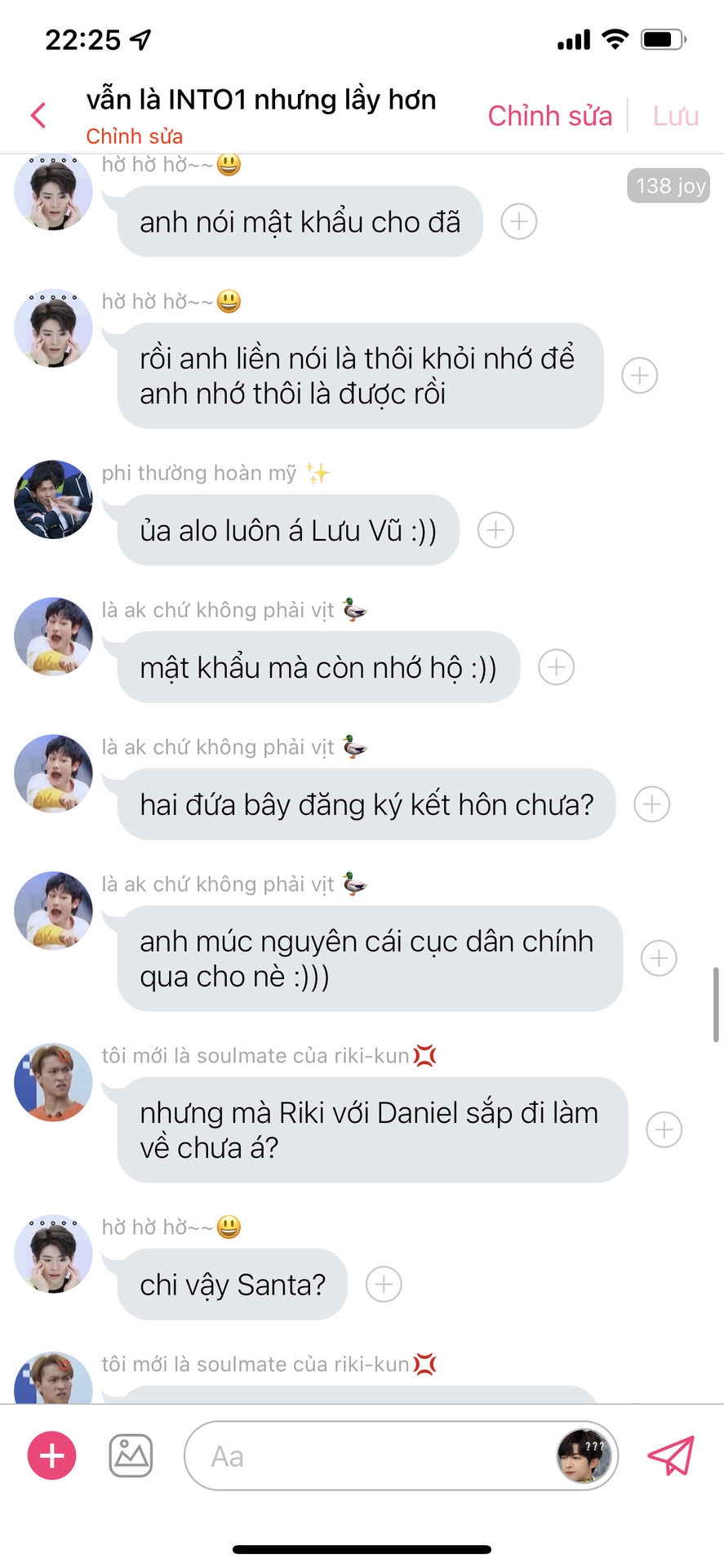This screenshot has height=1568, width=724.
Task: Tap plus icon beside 'chi vậy Santa?'
Action: [384, 1285]
